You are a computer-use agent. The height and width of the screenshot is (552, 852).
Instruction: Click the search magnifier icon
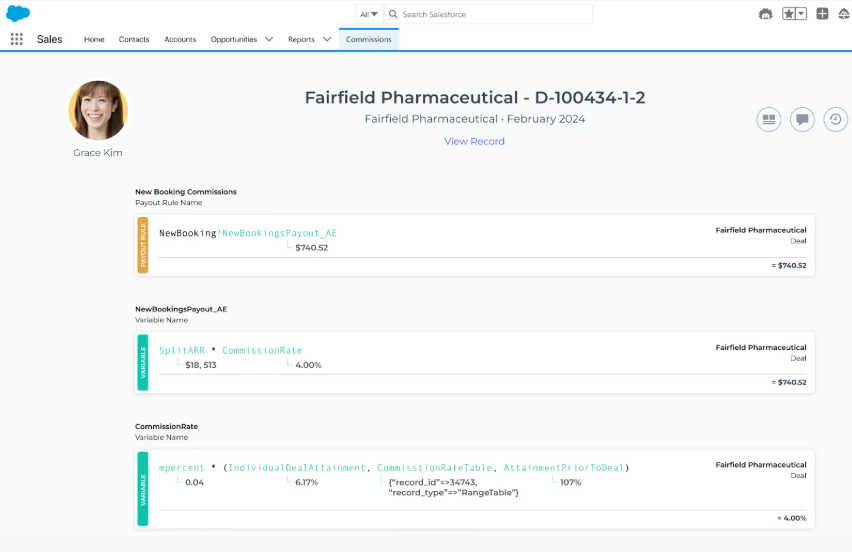click(x=393, y=14)
